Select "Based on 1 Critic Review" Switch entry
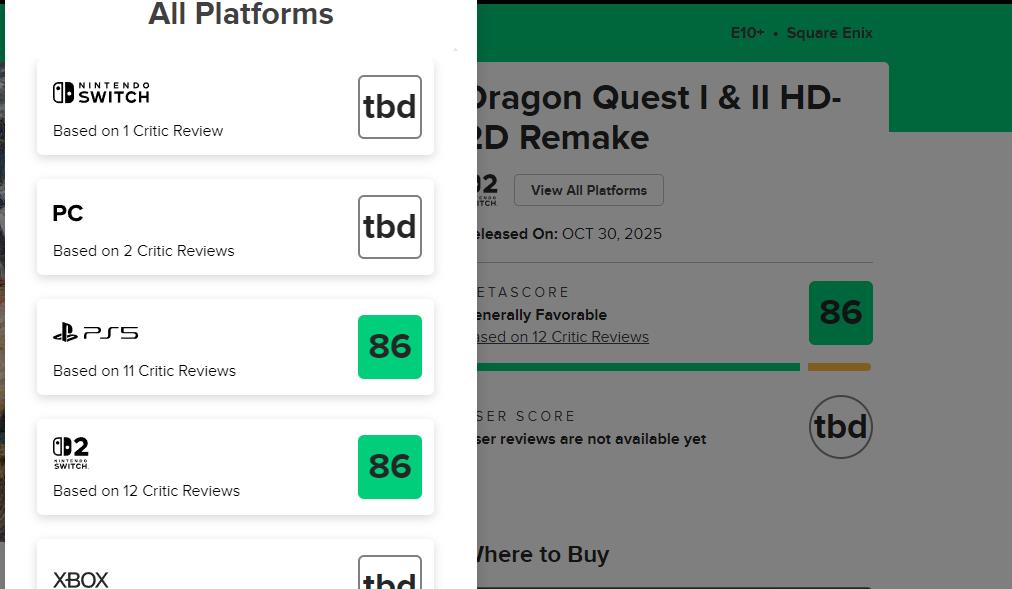1012x589 pixels. coord(138,131)
